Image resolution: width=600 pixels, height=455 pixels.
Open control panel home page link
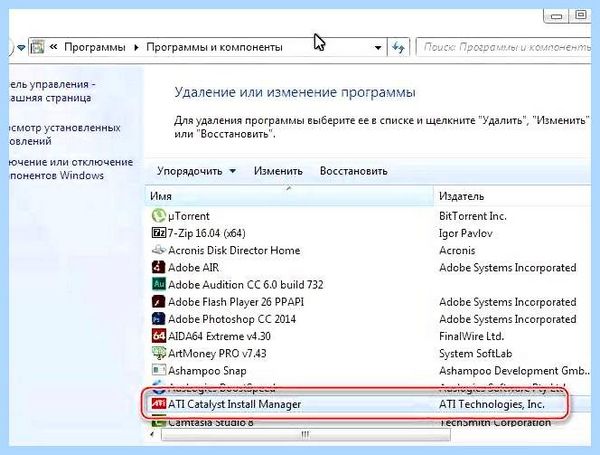pyautogui.click(x=52, y=91)
